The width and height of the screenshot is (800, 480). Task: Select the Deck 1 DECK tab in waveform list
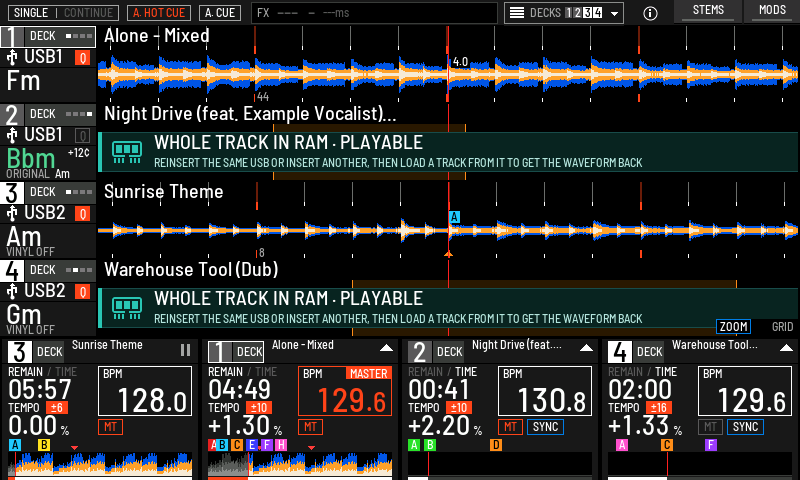(x=60, y=36)
